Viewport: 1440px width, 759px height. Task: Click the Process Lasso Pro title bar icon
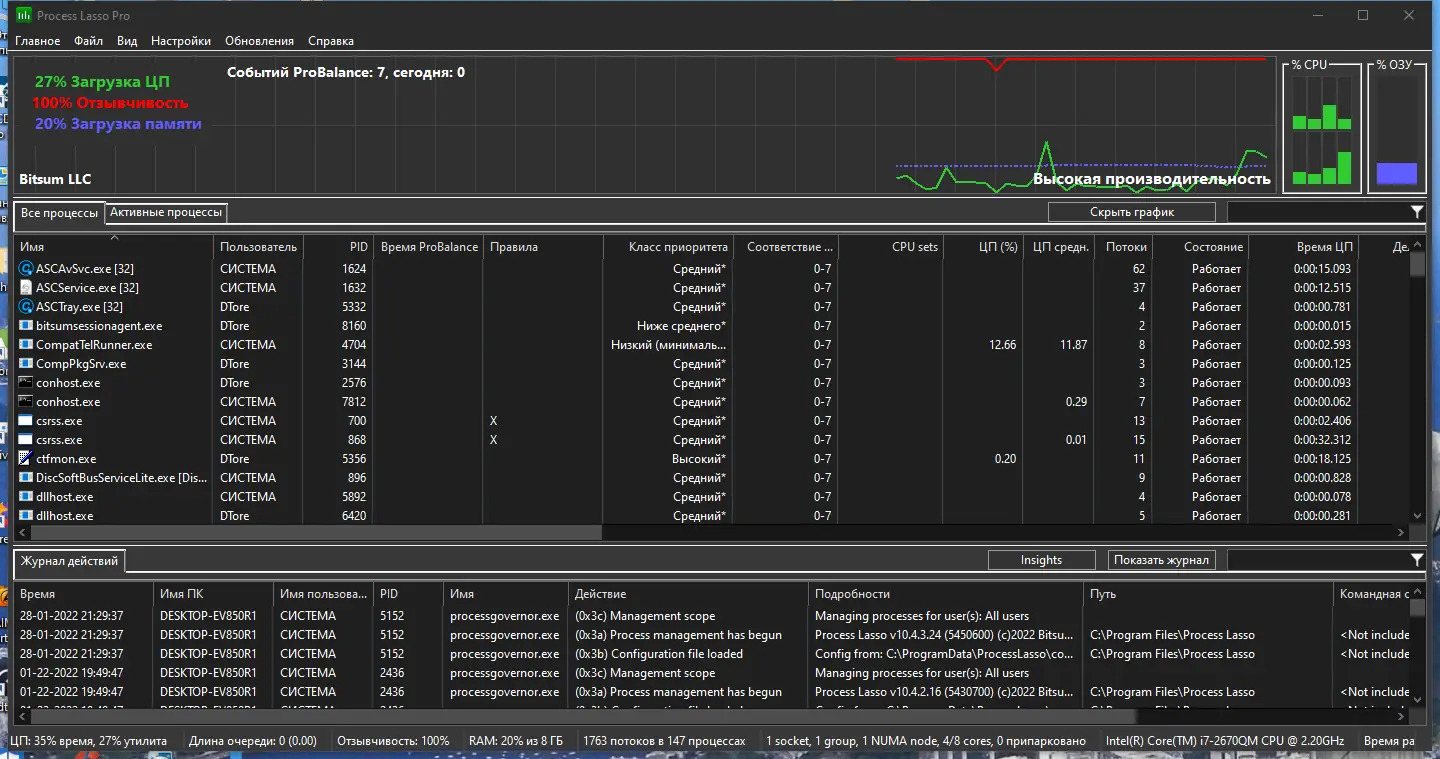pyautogui.click(x=22, y=16)
